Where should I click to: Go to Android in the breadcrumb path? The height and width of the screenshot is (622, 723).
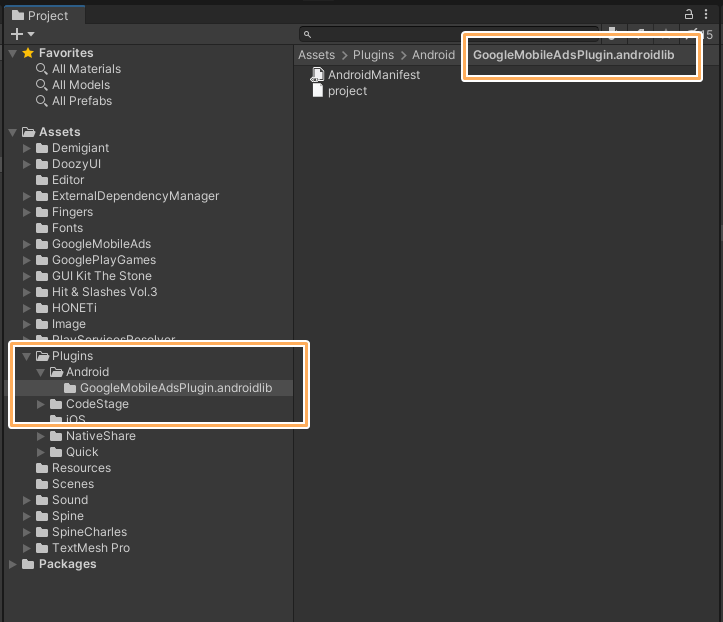click(x=433, y=55)
